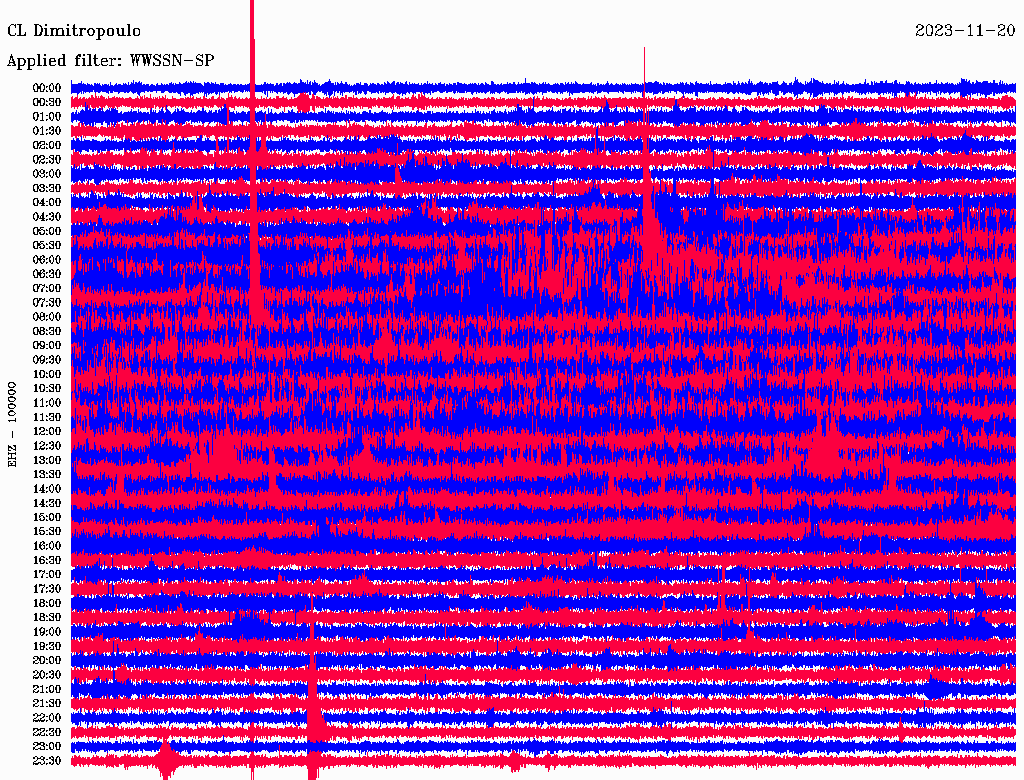The image size is (1024, 780).
Task: Click the 11:00 time label
Action: point(47,403)
